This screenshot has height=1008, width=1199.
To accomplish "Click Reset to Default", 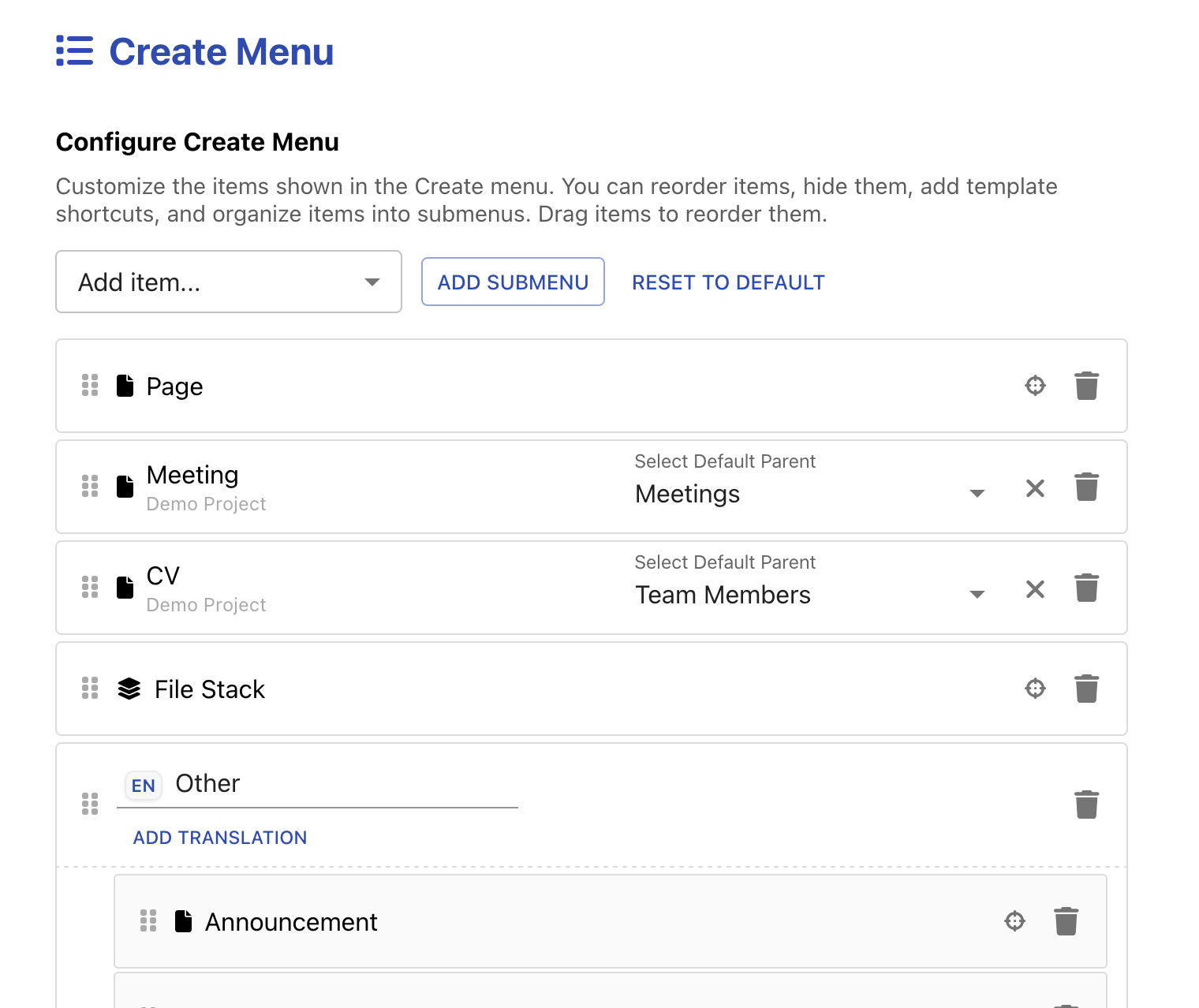I will click(728, 282).
